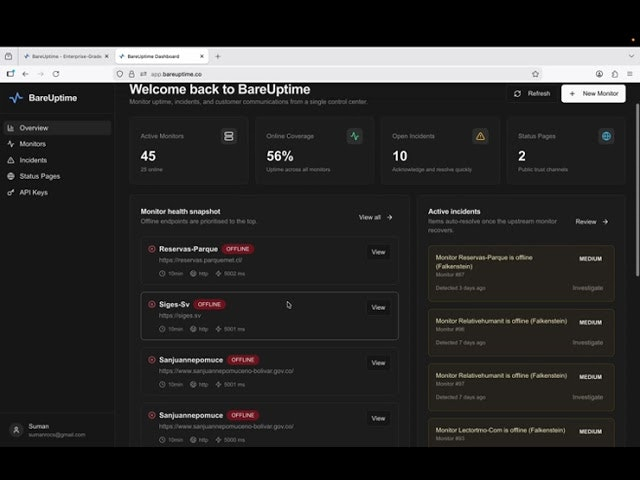Click the browser reload icon
The width and height of the screenshot is (640, 480).
pos(67,74)
